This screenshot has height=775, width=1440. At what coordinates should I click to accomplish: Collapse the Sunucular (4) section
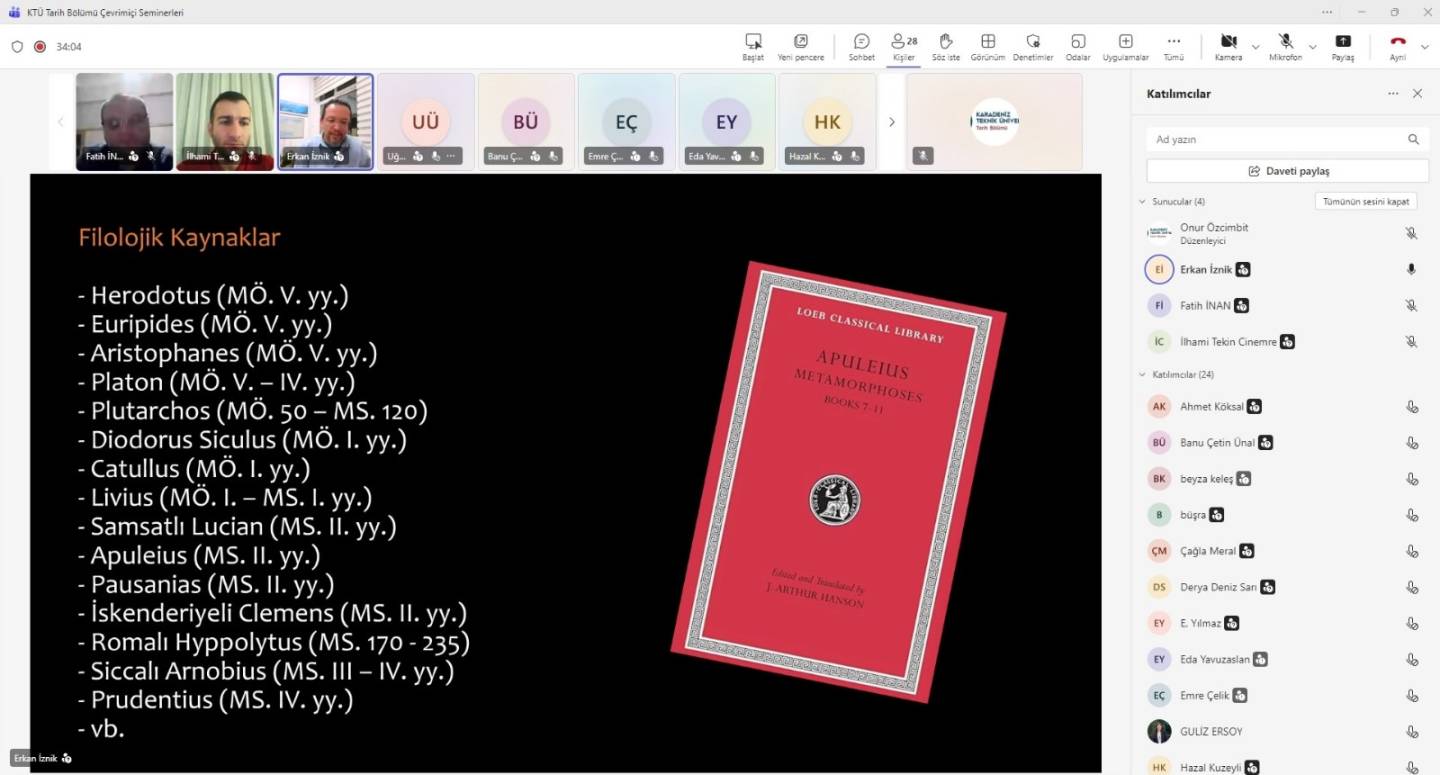coord(1143,202)
